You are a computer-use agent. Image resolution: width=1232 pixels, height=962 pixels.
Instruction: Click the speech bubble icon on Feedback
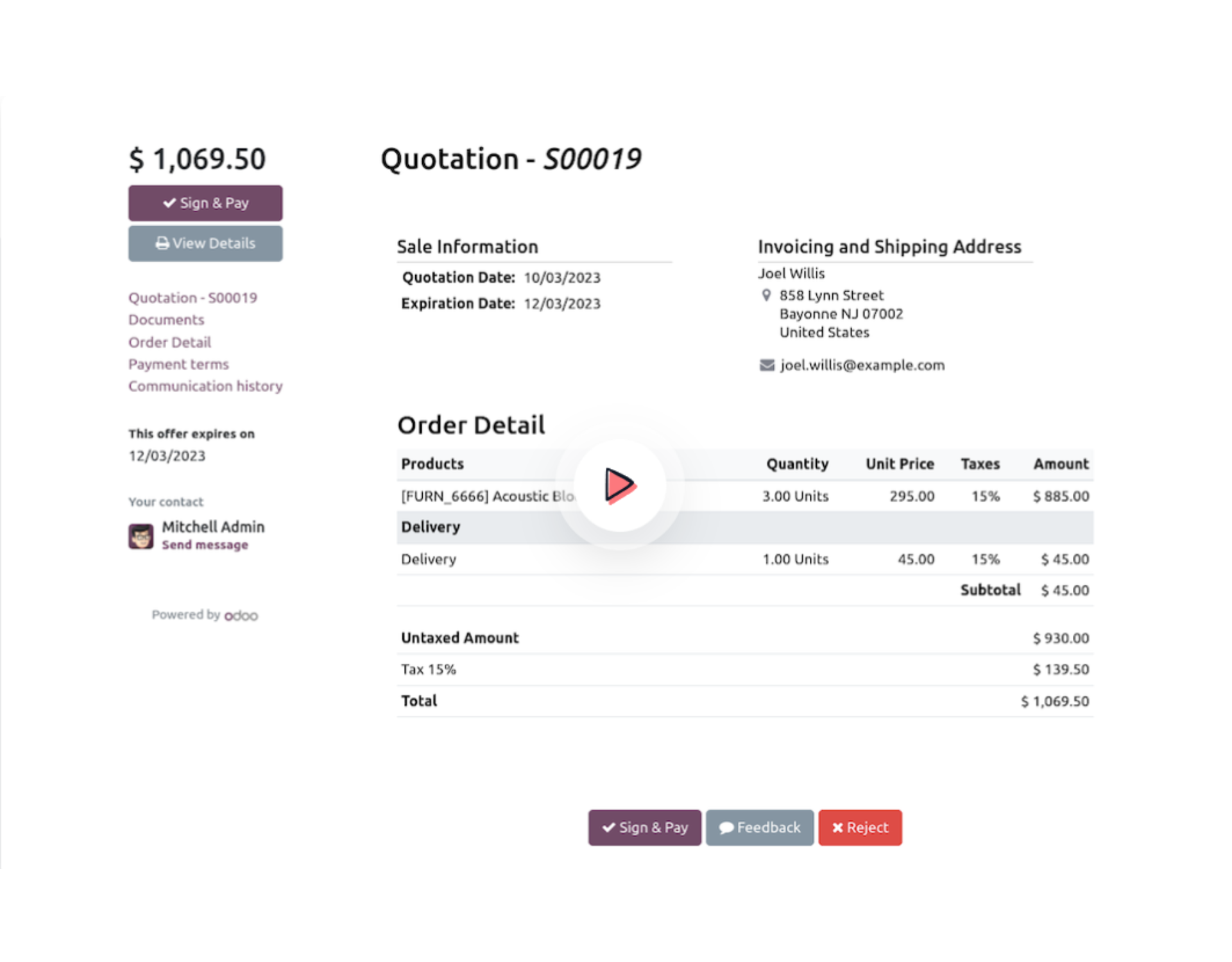pyautogui.click(x=726, y=828)
